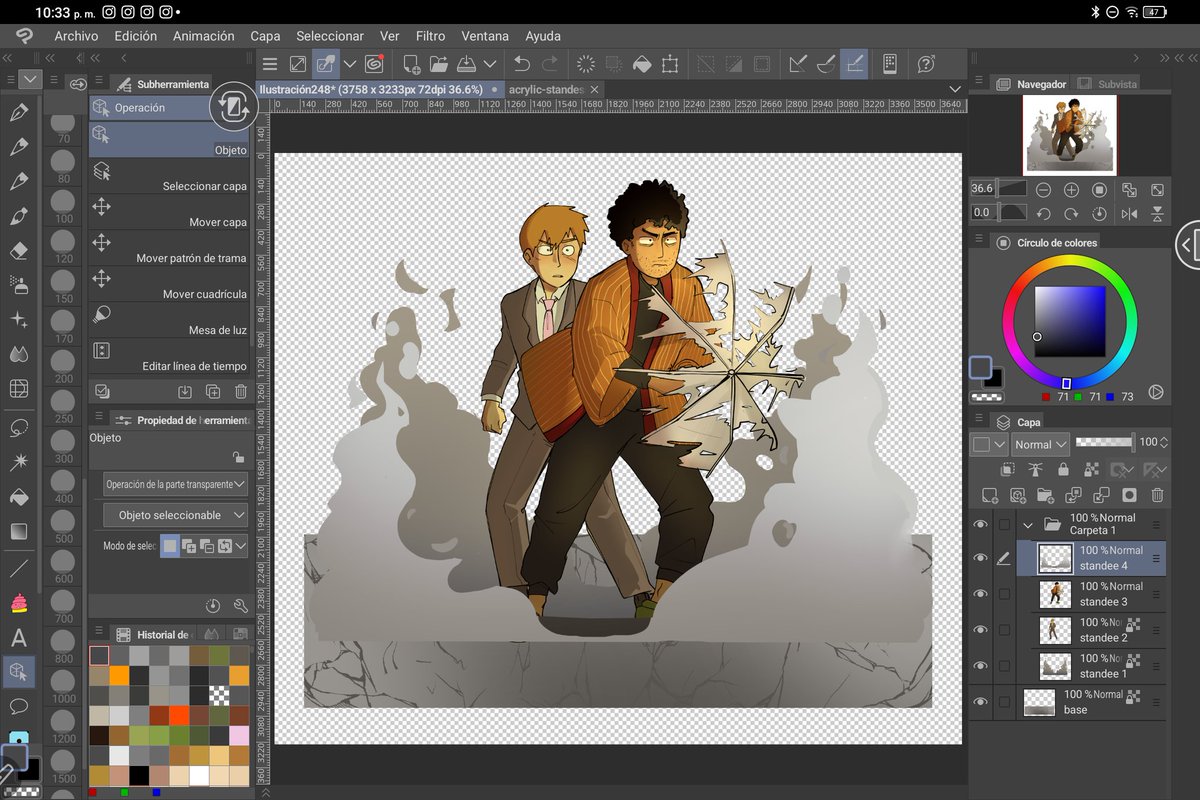Click the Fill paint bucket command icon

point(642,64)
